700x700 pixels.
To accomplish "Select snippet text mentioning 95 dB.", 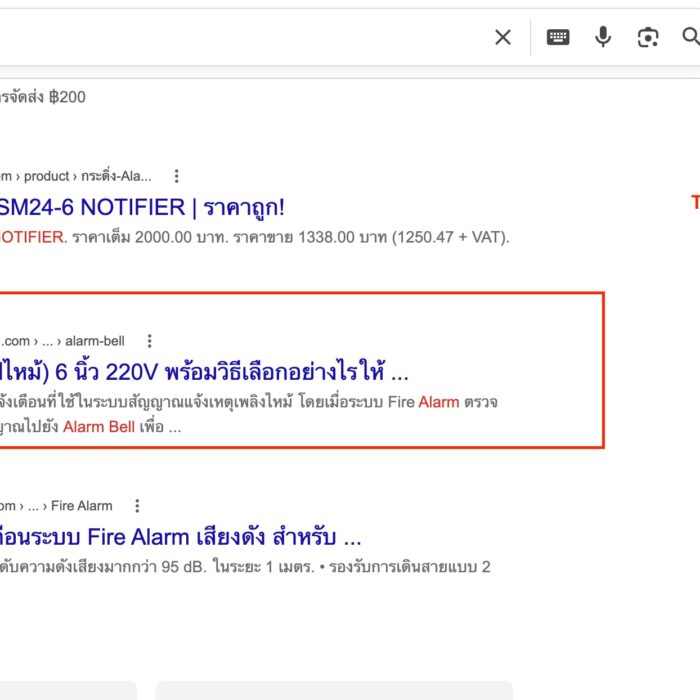I will (x=246, y=567).
